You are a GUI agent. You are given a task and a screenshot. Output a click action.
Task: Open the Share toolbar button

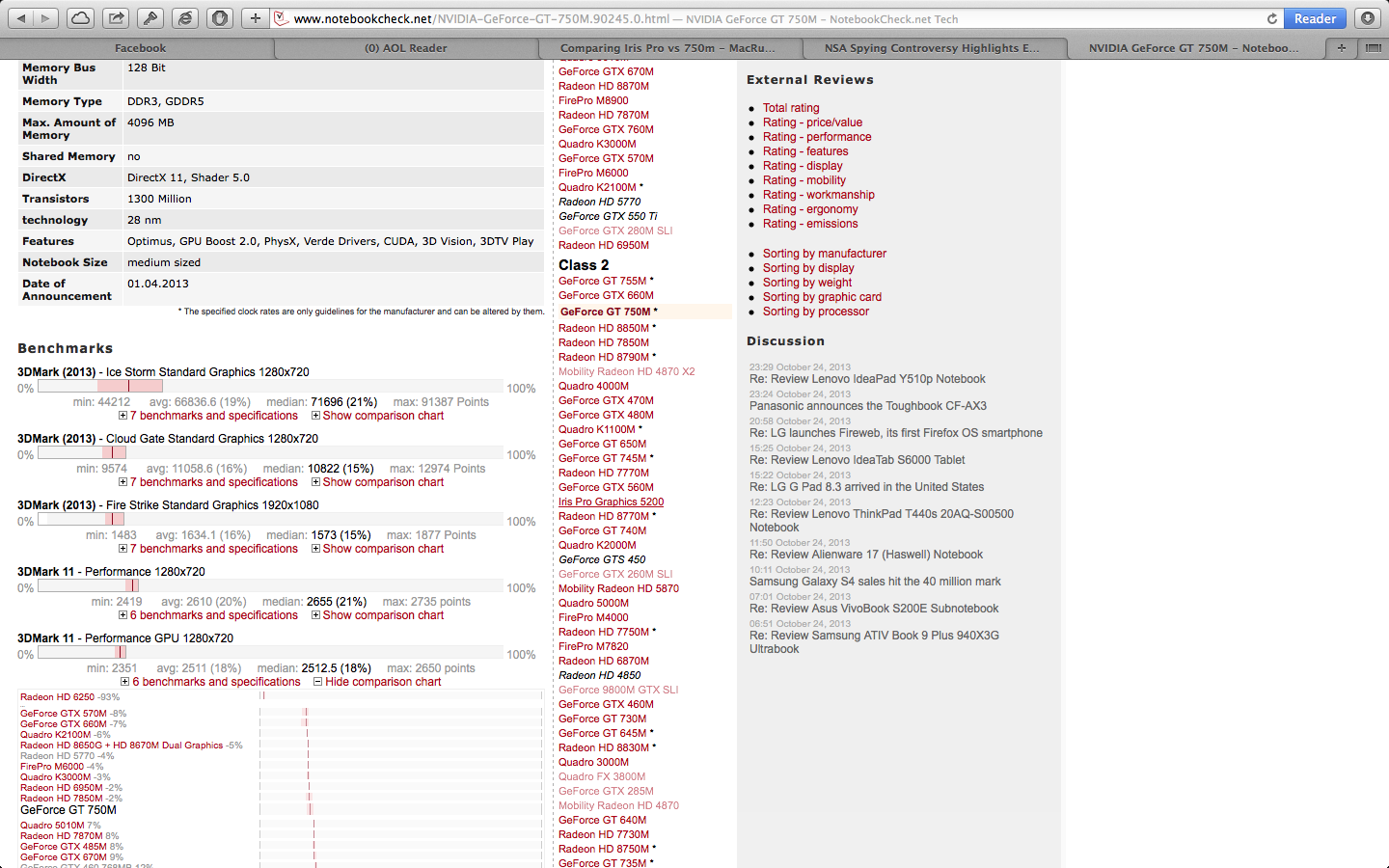coord(116,18)
